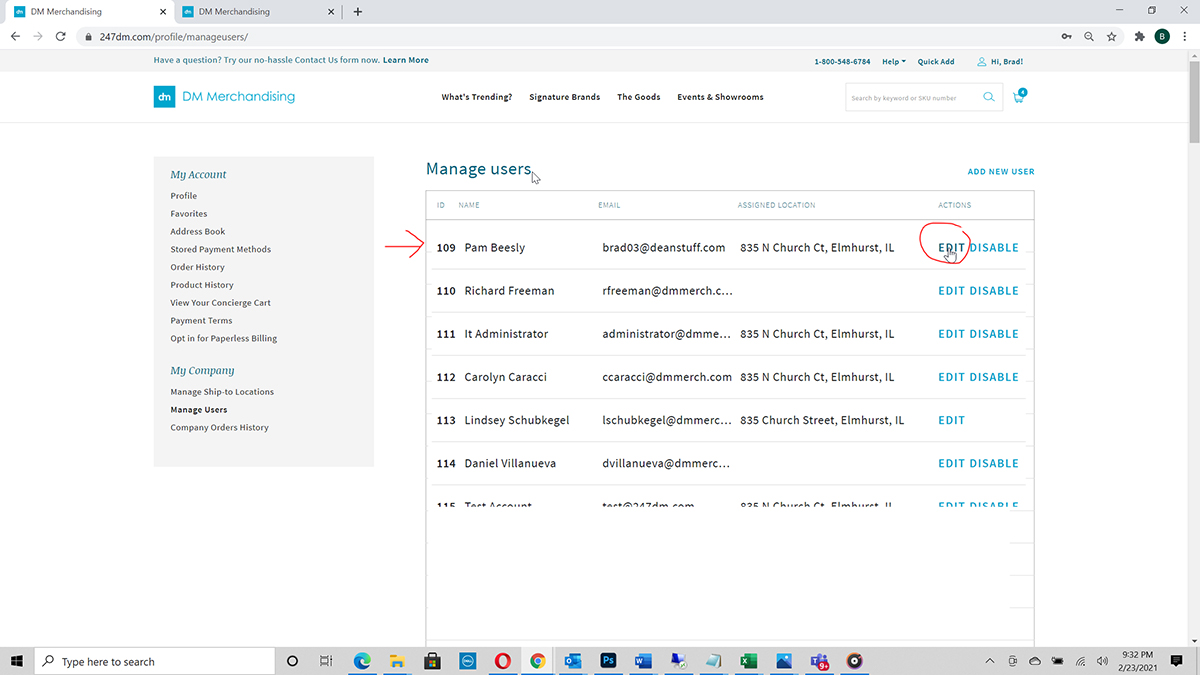Click the search magnifier in the site search
This screenshot has width=1200, height=675.
[x=989, y=97]
